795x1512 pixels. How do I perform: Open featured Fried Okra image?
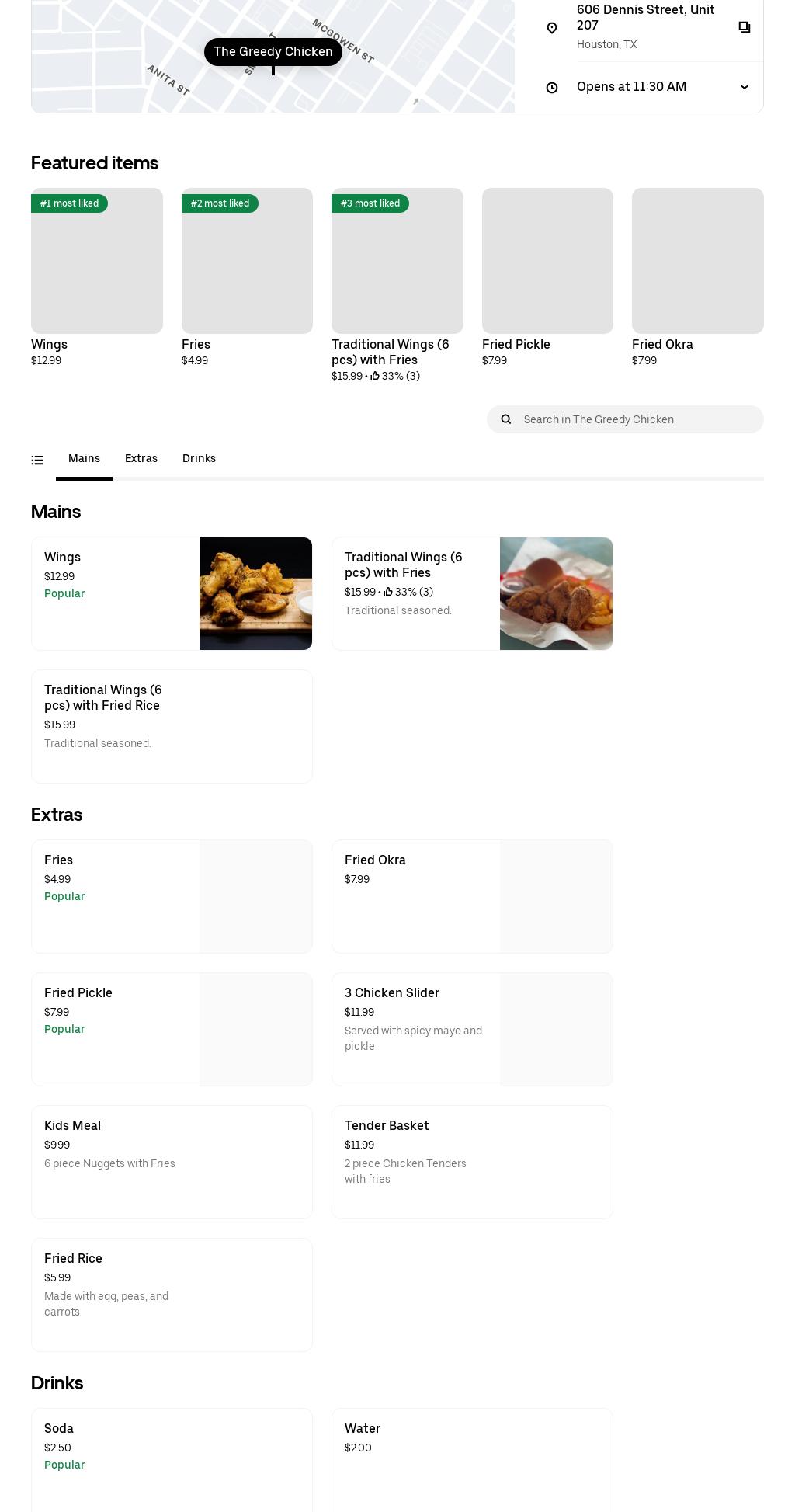point(697,261)
